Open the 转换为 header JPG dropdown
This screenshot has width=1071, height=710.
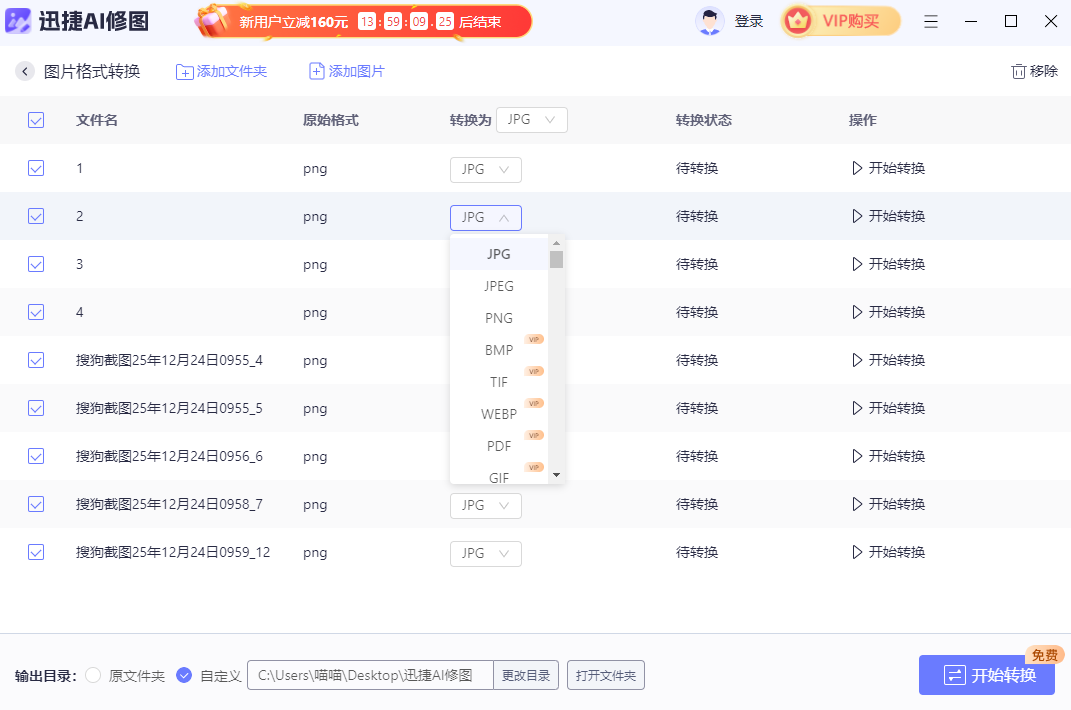pos(531,119)
